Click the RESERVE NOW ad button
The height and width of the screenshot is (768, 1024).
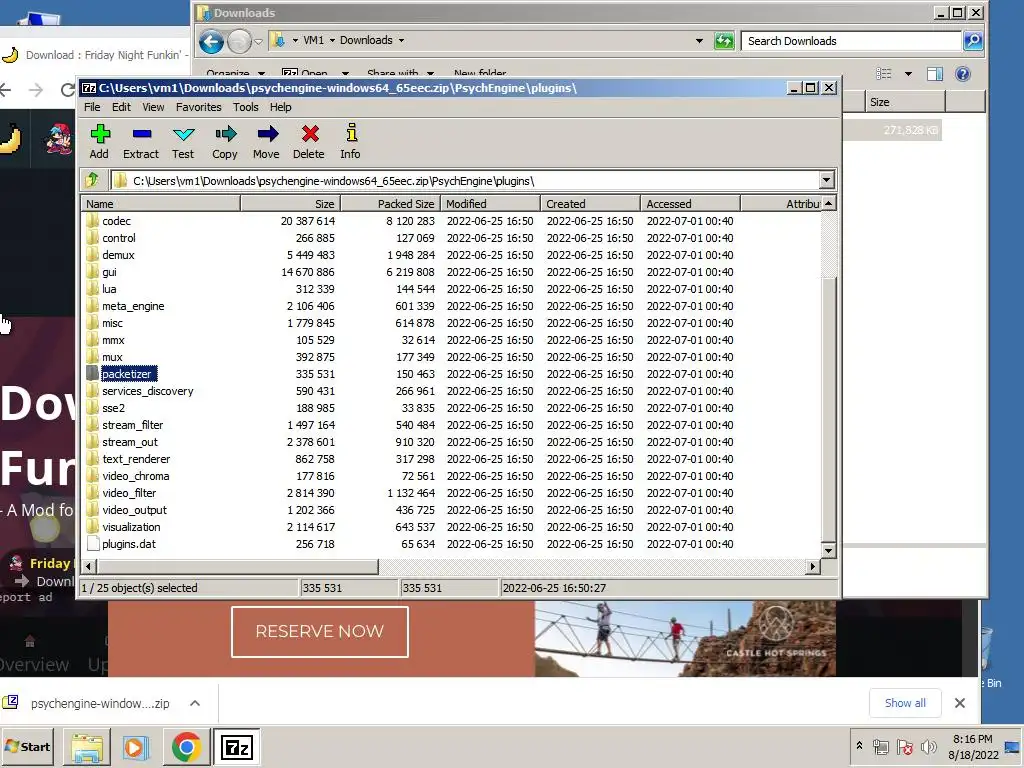point(319,632)
